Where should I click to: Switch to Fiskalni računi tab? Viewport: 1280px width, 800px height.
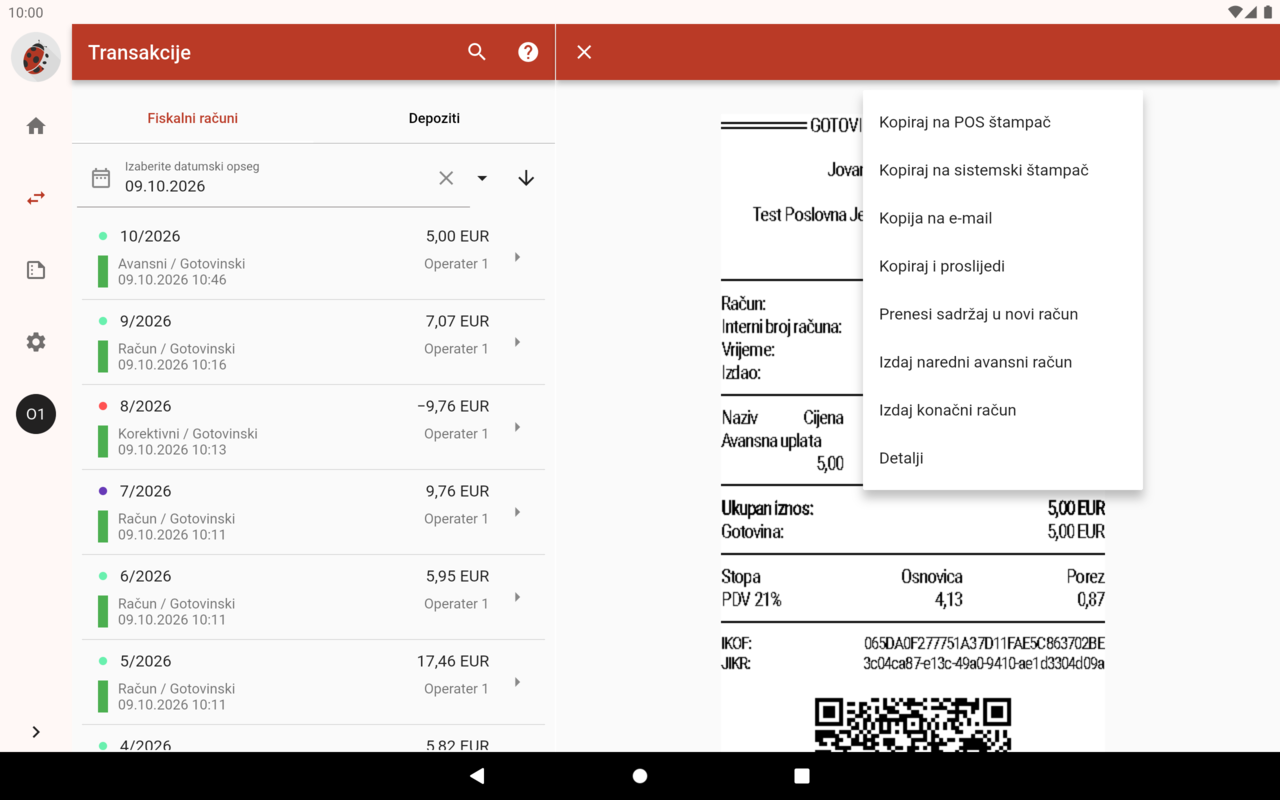(193, 118)
